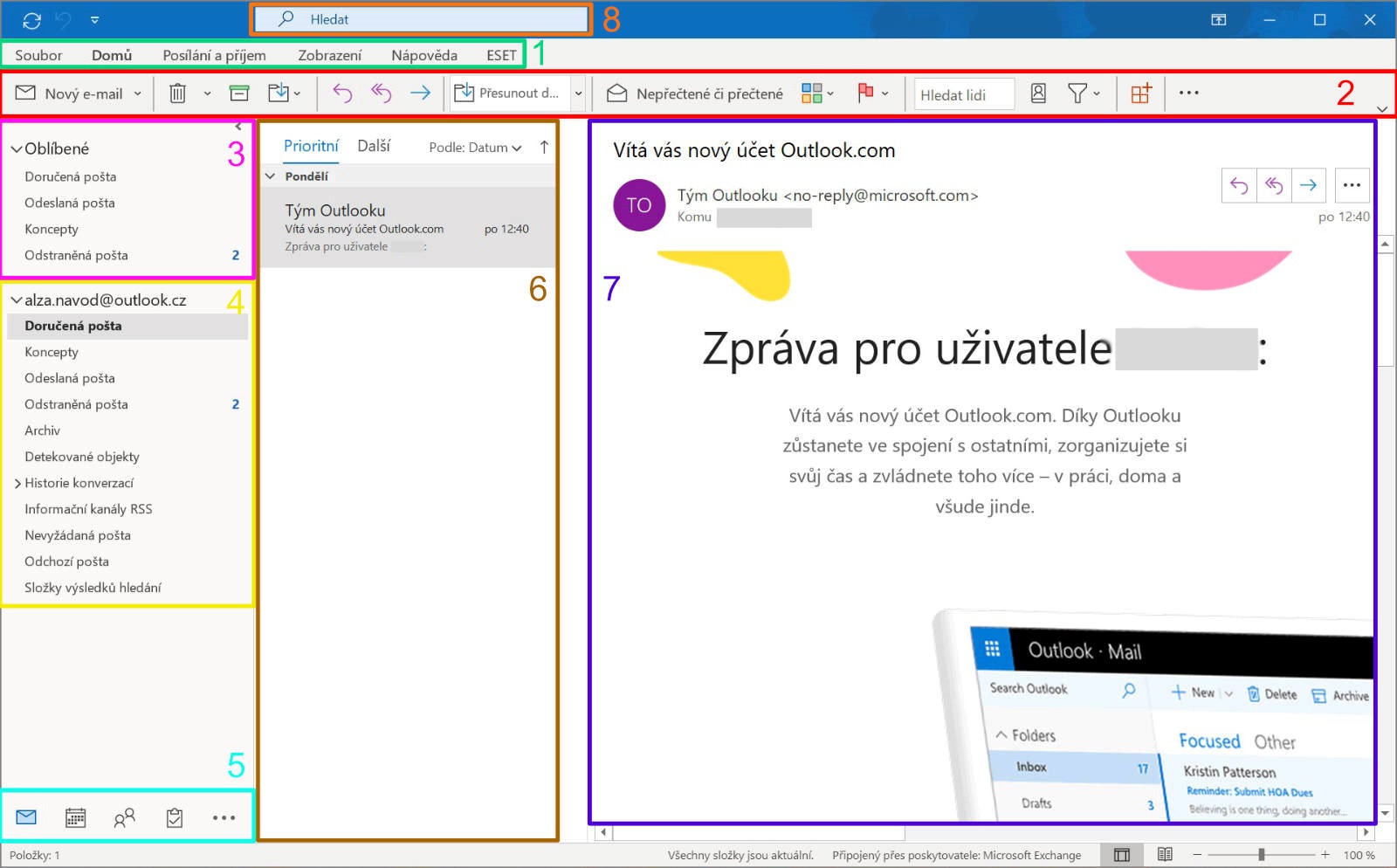
Task: Open the Nevyžádaná pošta folder
Action: pos(78,535)
